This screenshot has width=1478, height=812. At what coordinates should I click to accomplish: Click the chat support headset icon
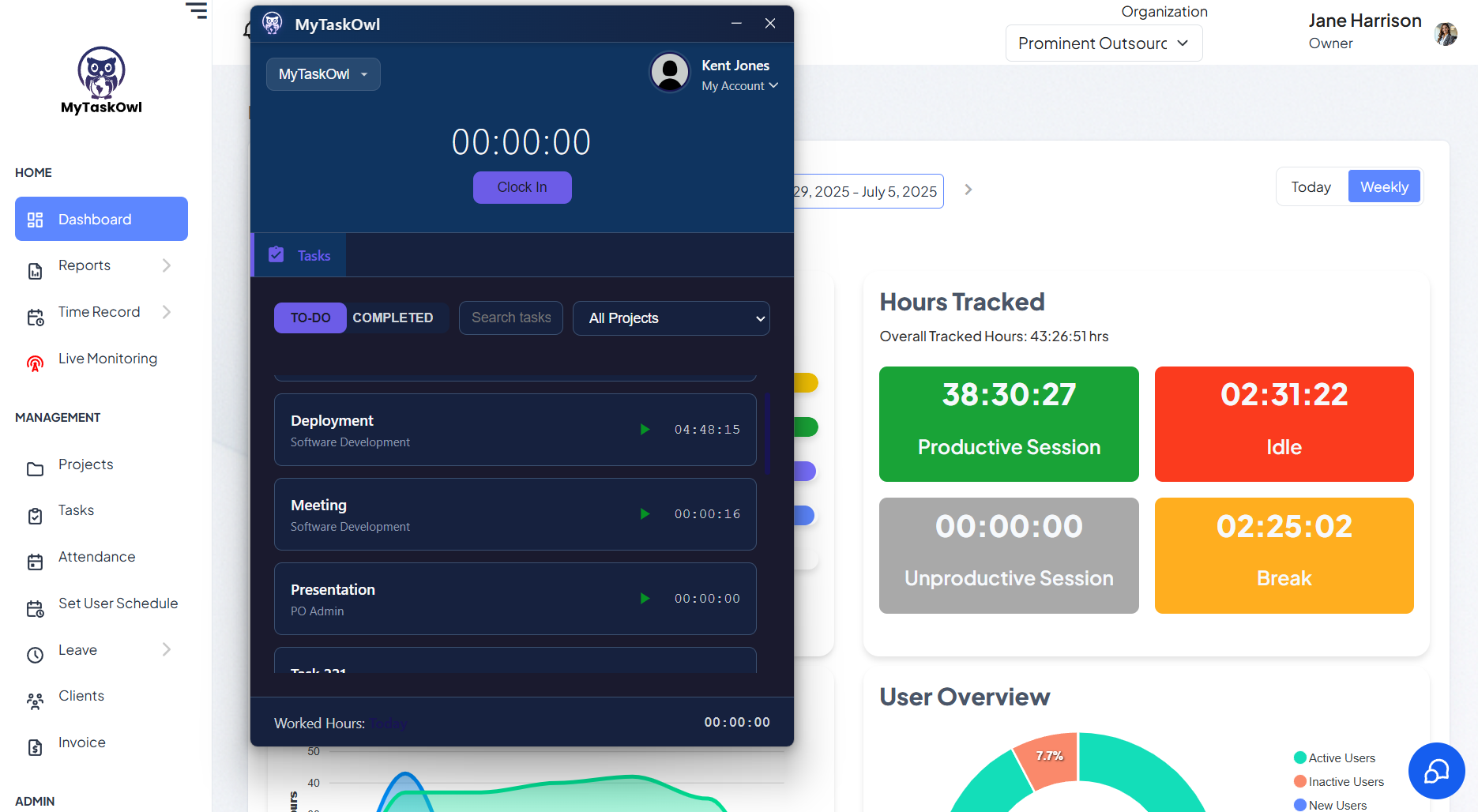coord(1436,771)
